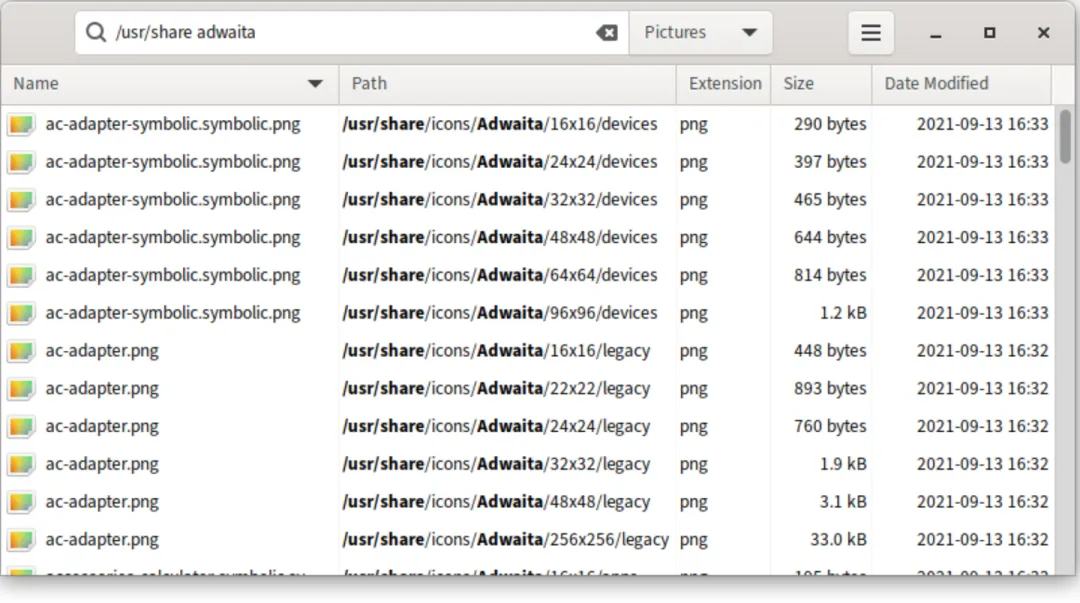
Task: Select ac-adapter-symbolic.symbolic.png in 32x32/devices
Action: pyautogui.click(x=173, y=200)
